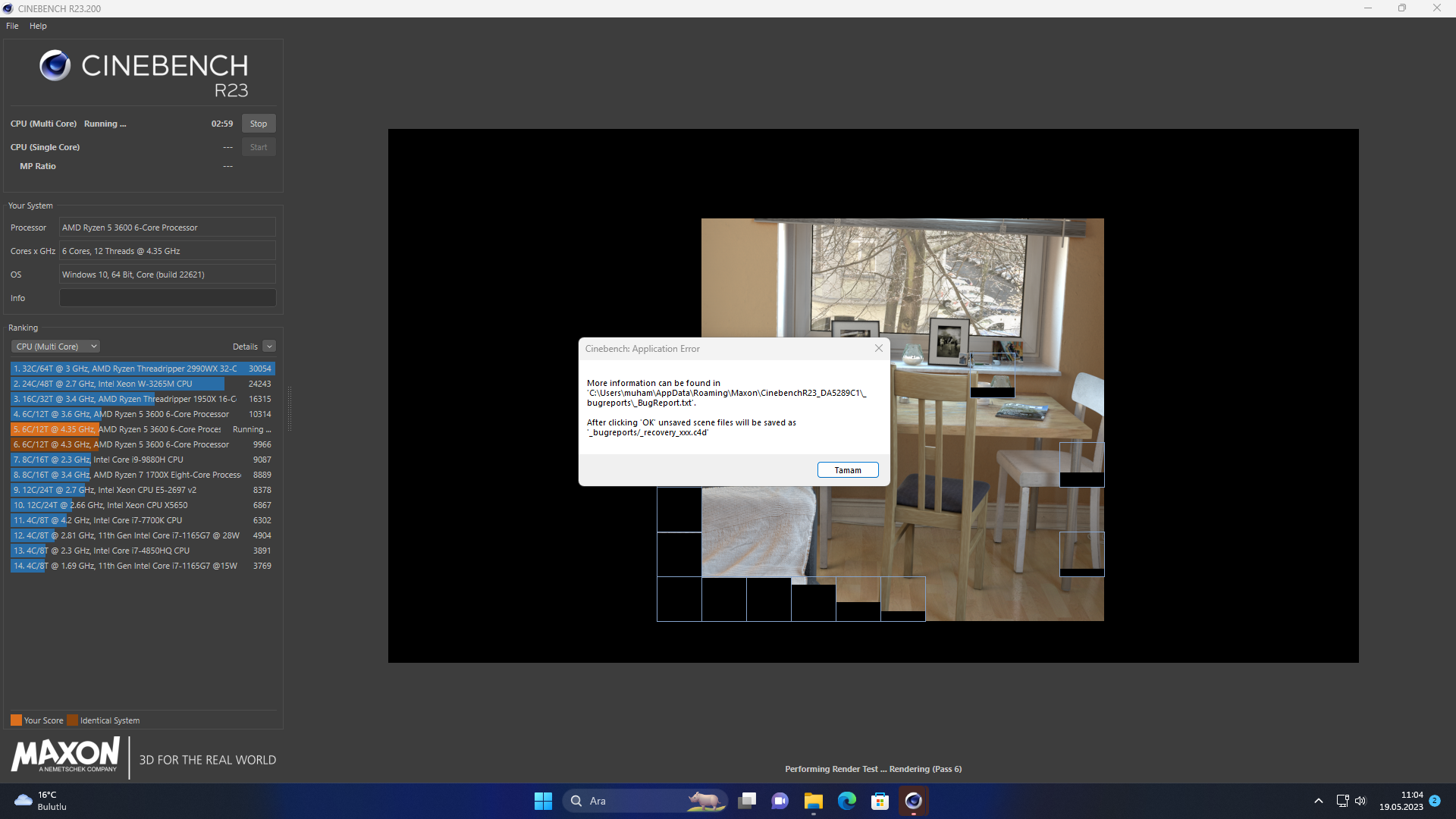Click the Cinebench logo icon
Screen dimensions: 1456x819
(55, 66)
